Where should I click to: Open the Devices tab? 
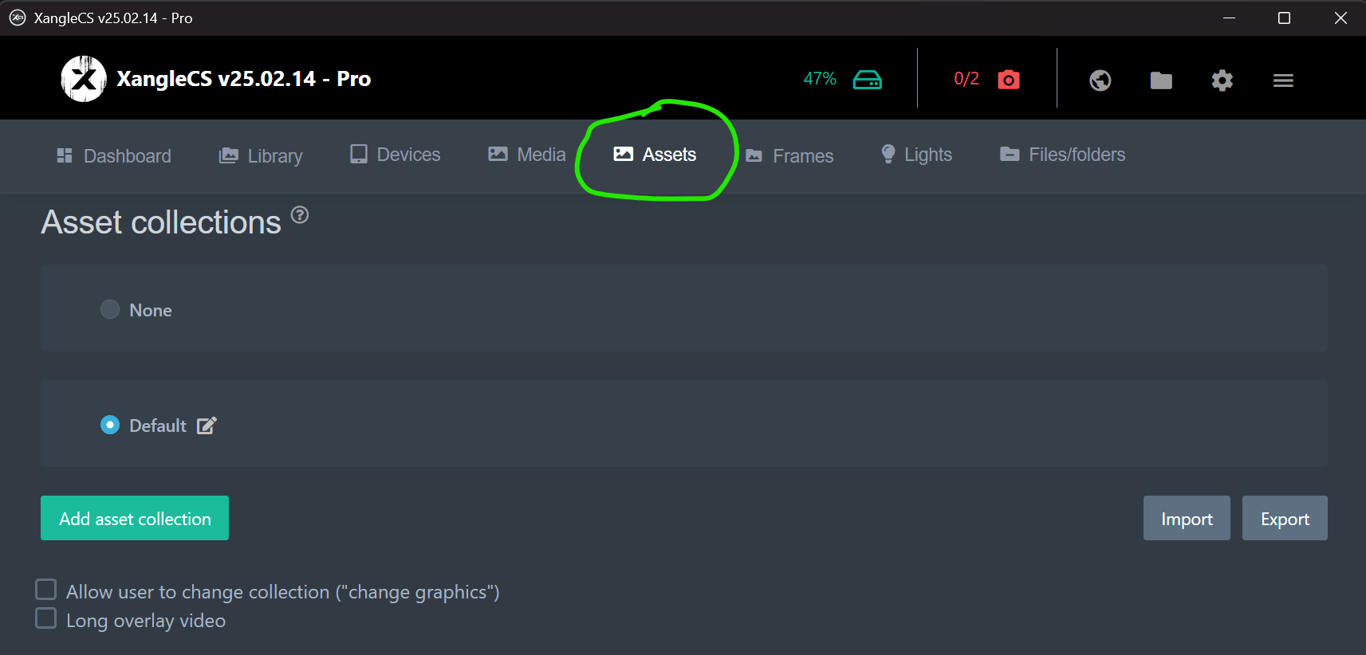(395, 155)
